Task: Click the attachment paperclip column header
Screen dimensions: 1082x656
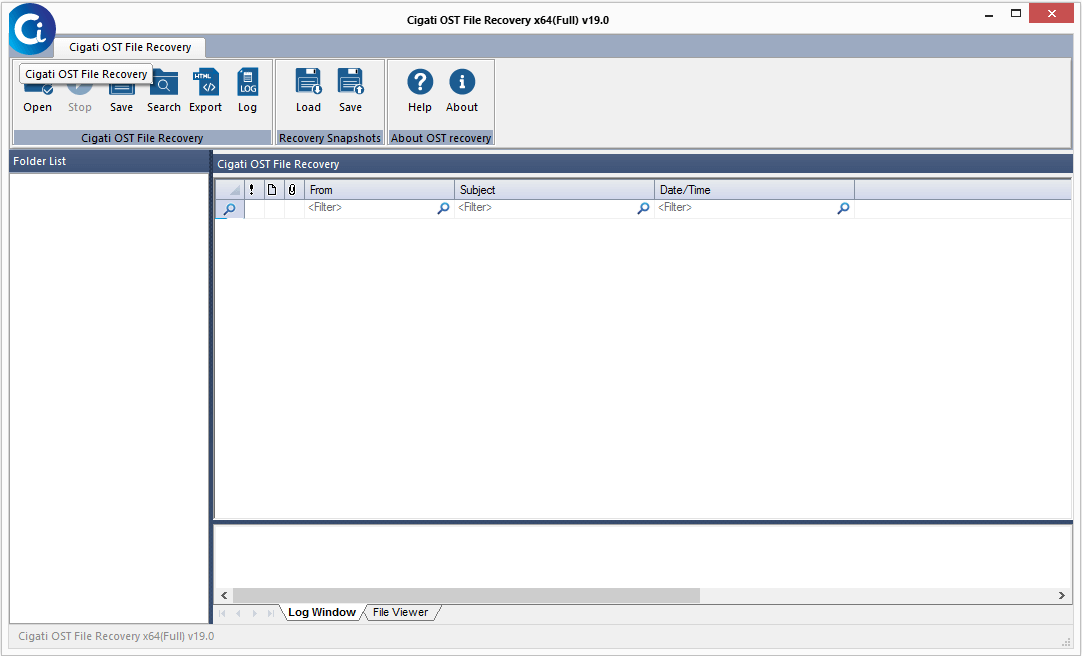Action: [x=292, y=190]
